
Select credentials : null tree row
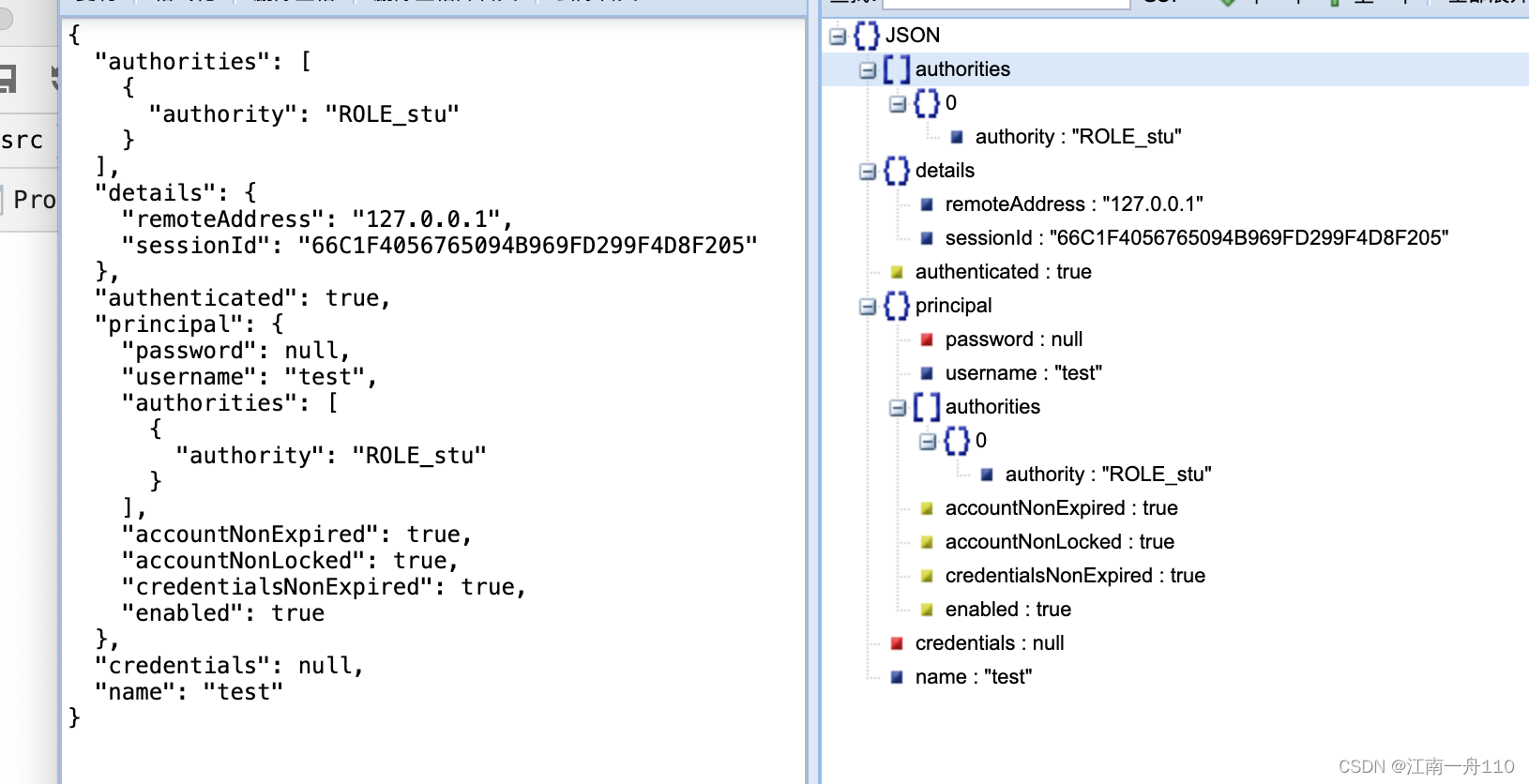pos(990,643)
